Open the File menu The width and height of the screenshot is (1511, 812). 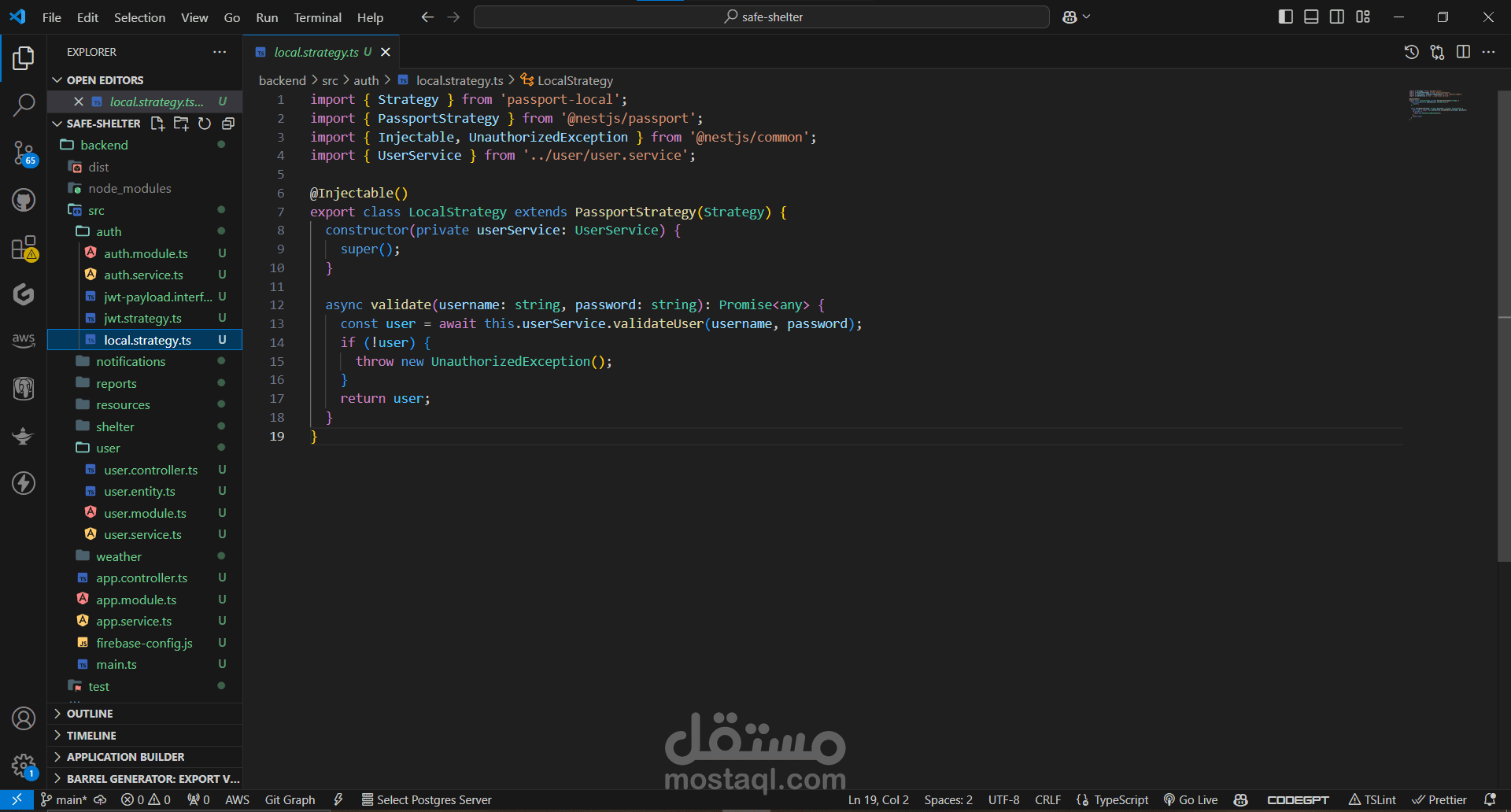pyautogui.click(x=52, y=17)
